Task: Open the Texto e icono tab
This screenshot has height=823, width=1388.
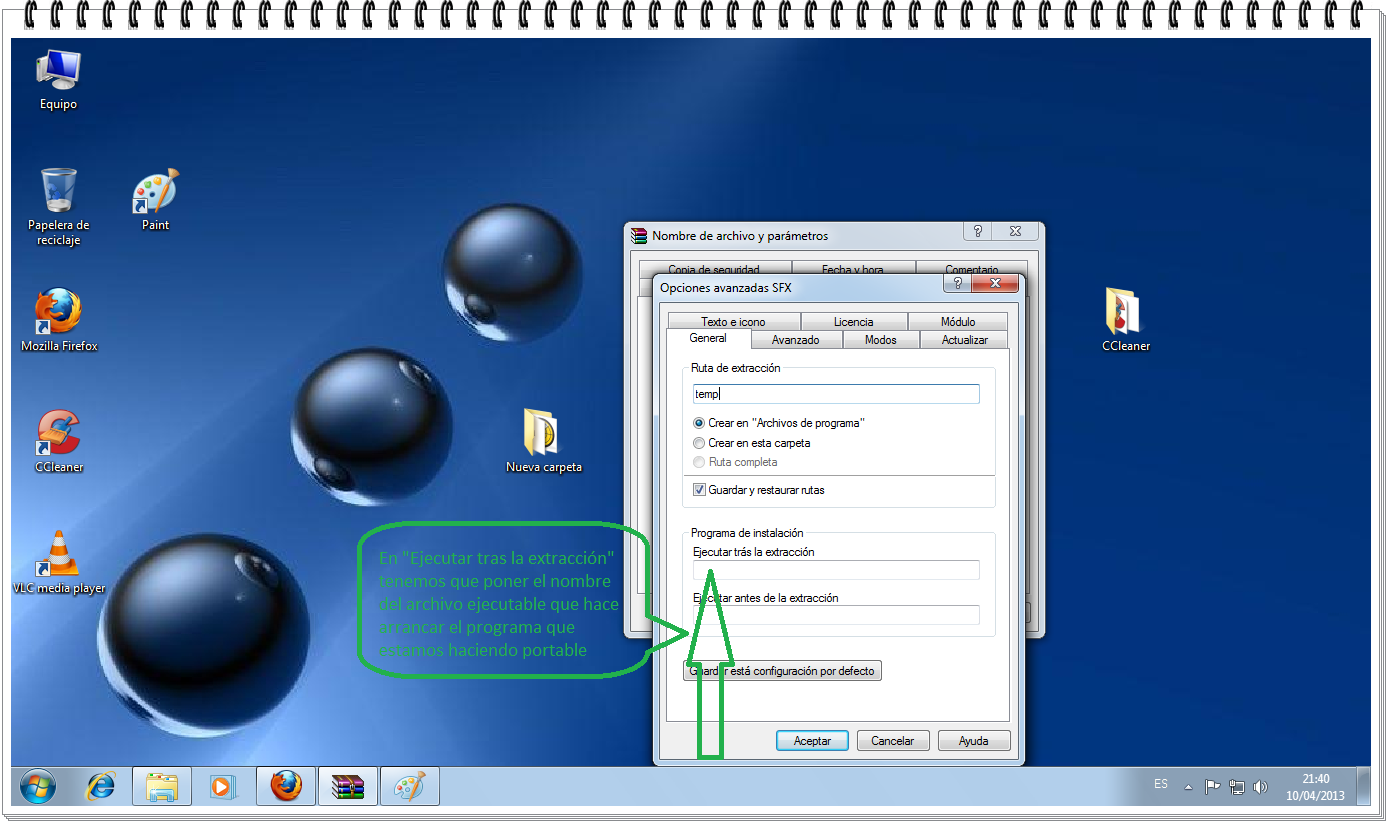Action: point(732,322)
